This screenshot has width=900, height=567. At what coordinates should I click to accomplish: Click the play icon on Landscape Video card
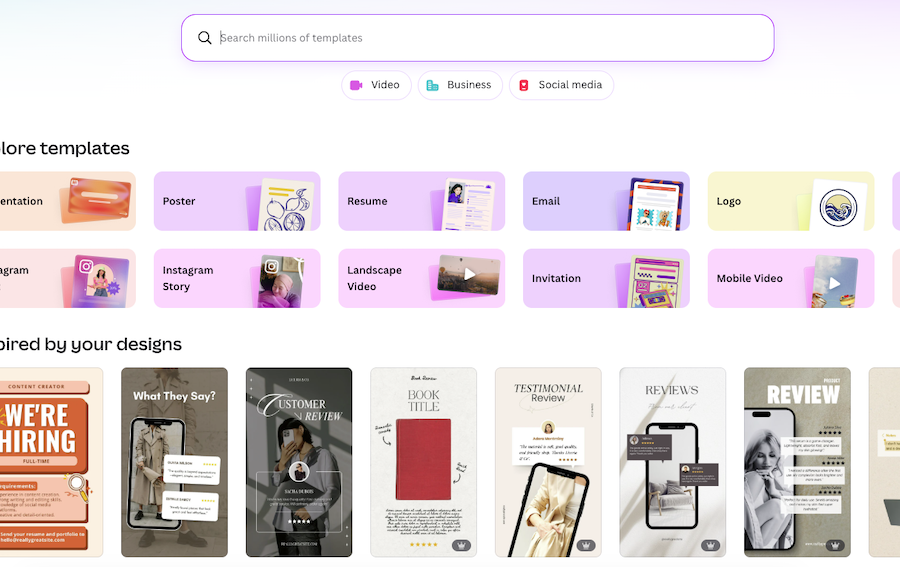coord(470,274)
